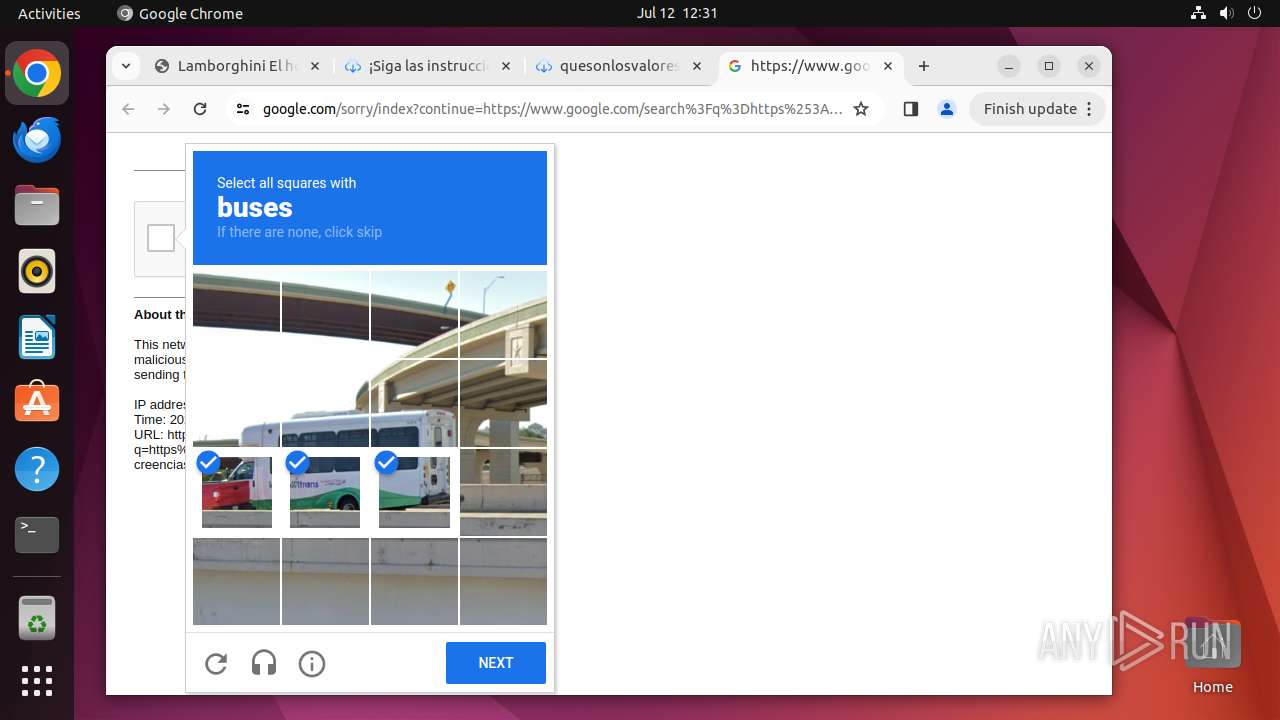This screenshot has height=720, width=1280.
Task: Open Ubuntu Software from the dock
Action: (37, 403)
